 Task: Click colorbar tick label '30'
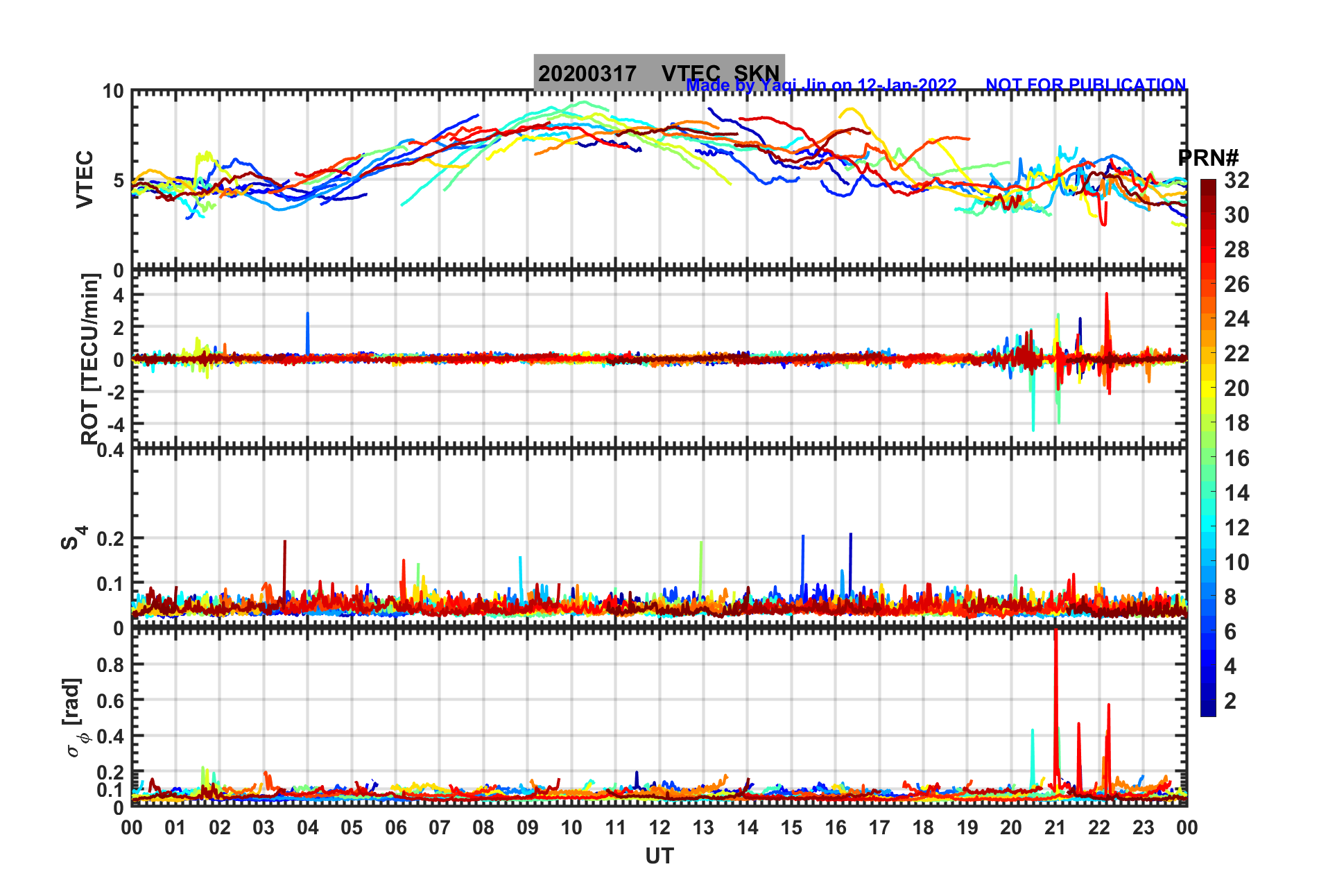click(x=1236, y=215)
